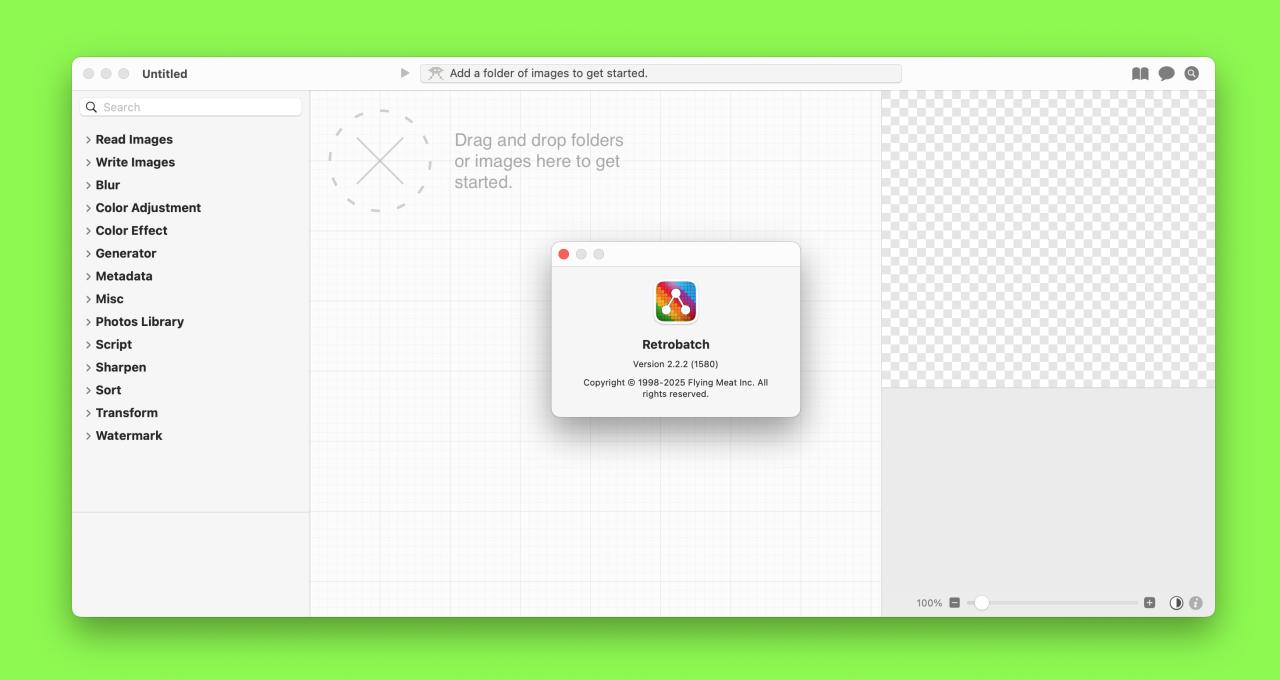1280x680 pixels.
Task: Click the checkerboard preview area
Action: (x=1048, y=239)
